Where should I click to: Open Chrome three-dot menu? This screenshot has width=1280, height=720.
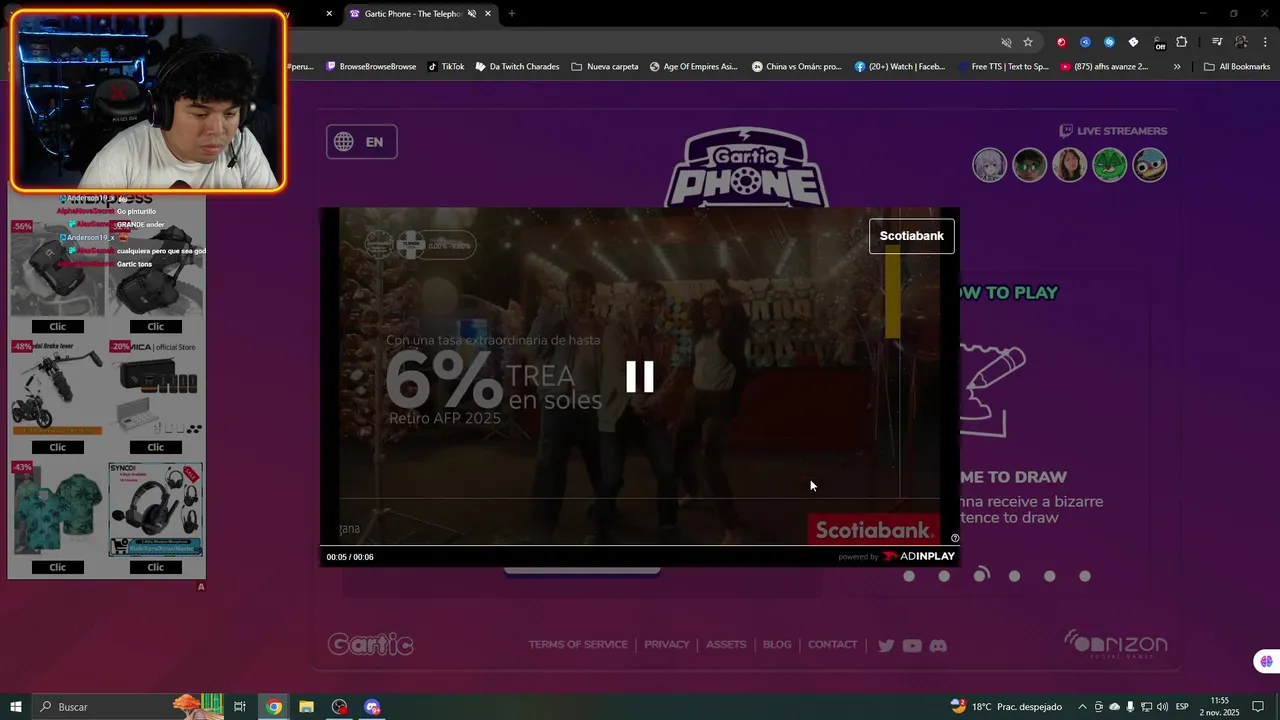point(1266,42)
